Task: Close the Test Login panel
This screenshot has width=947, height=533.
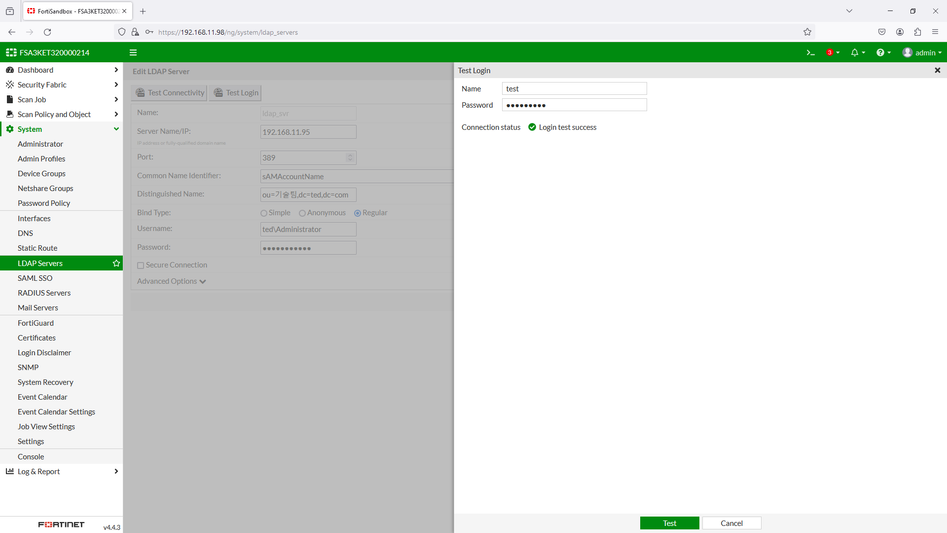Action: point(937,71)
